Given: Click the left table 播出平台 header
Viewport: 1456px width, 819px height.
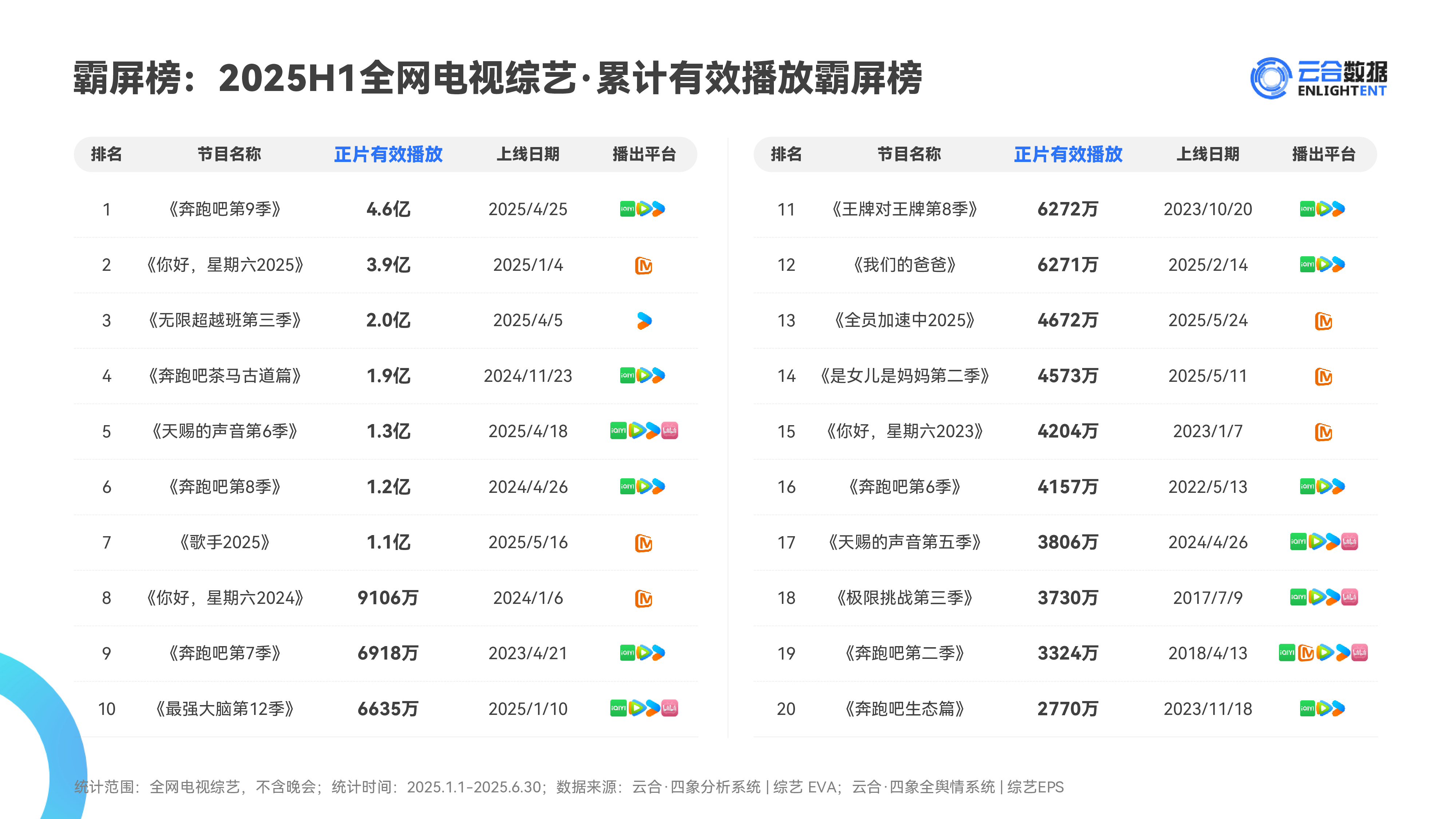Looking at the screenshot, I should [x=644, y=154].
